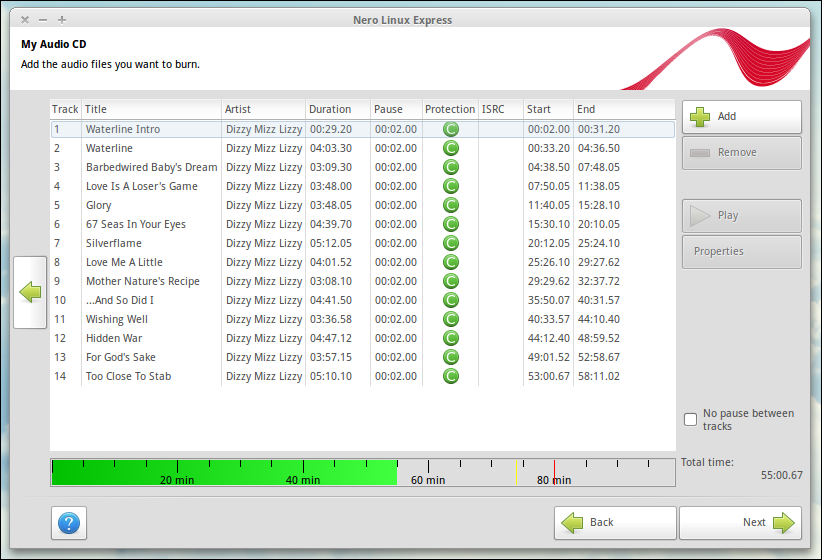Enable No pause between tracks checkbox

pos(690,419)
